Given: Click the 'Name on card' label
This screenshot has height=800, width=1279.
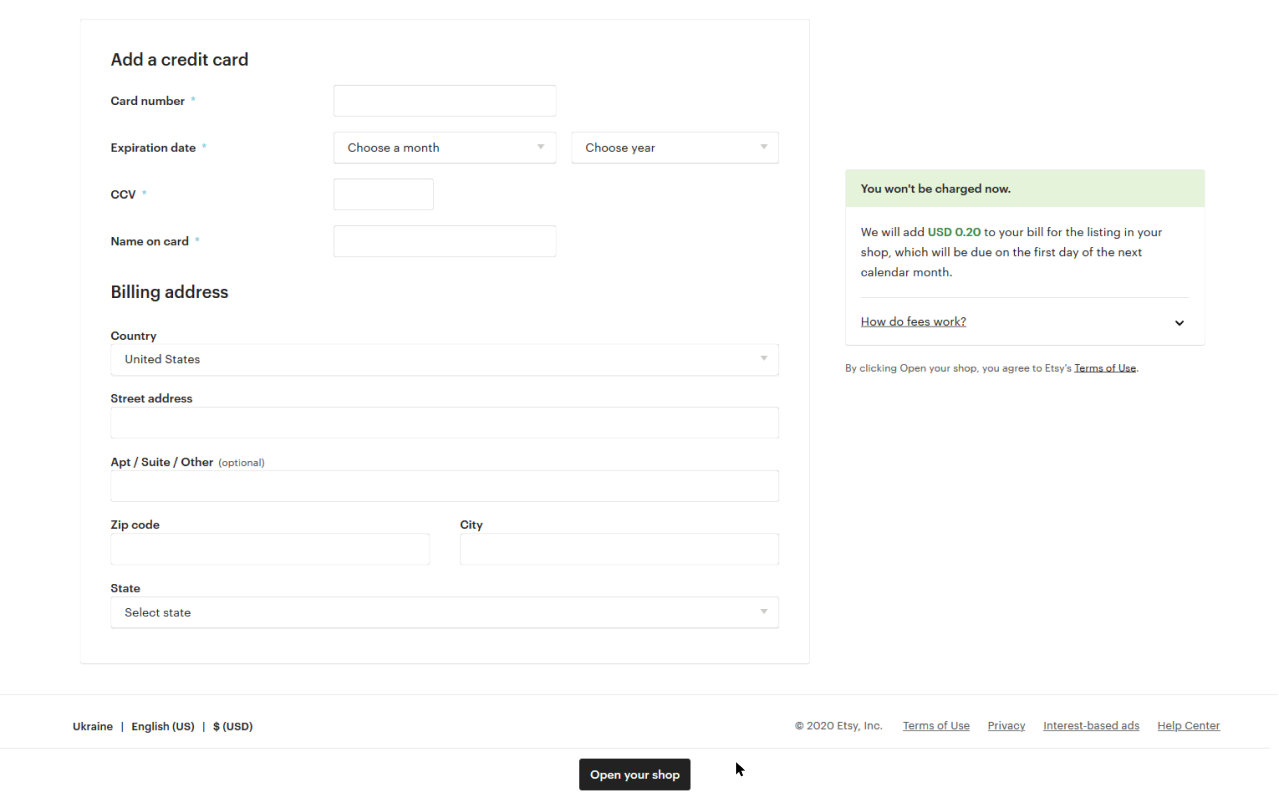Looking at the screenshot, I should pos(150,241).
